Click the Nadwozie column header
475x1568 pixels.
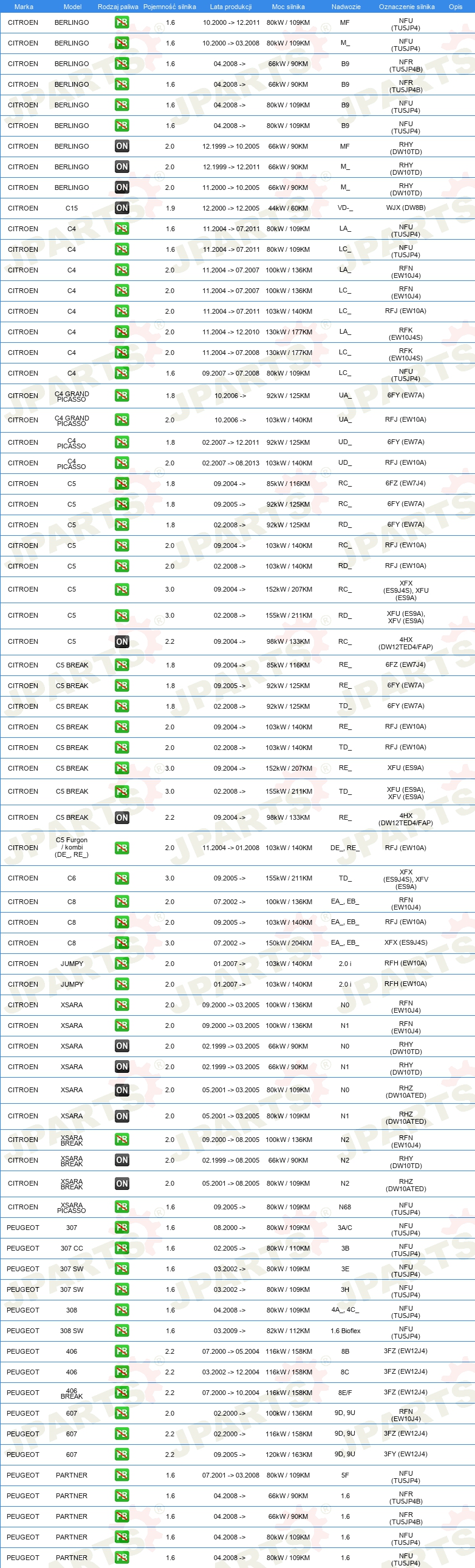pos(346,7)
